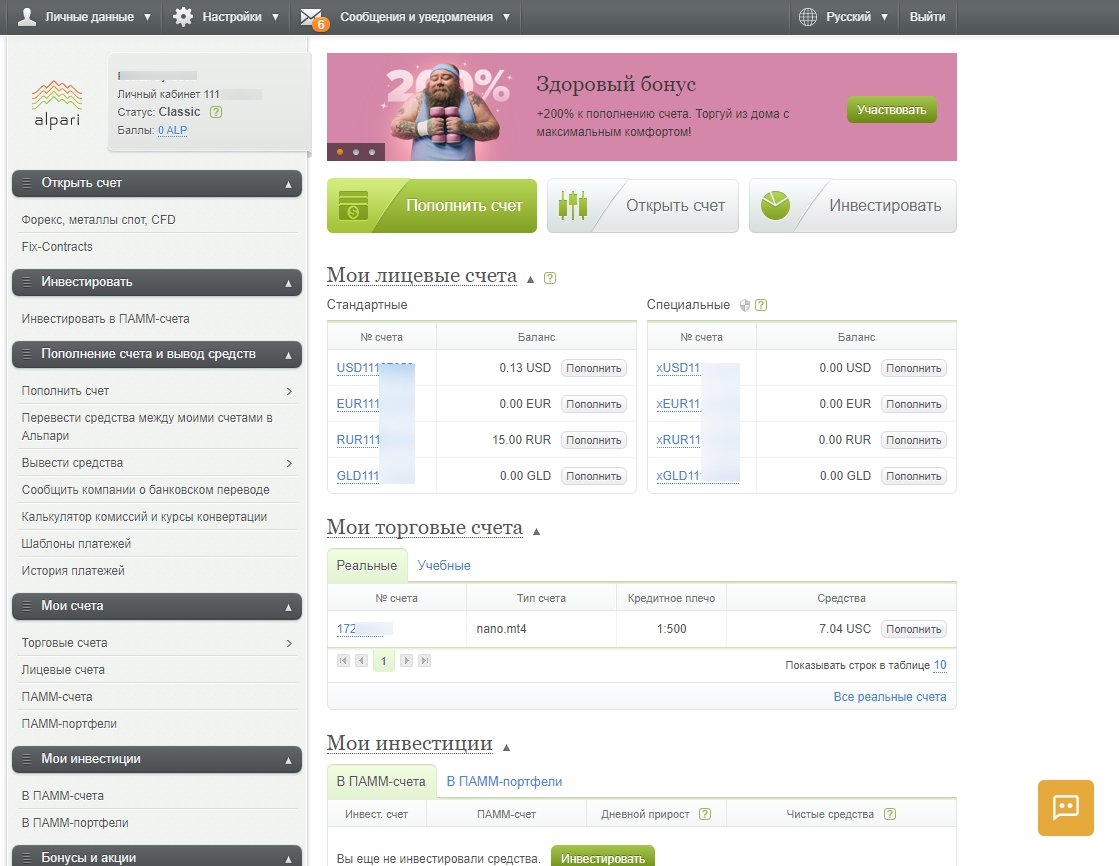Open the Все реальные счета link
Viewport: 1119px width, 866px height.
tap(889, 696)
